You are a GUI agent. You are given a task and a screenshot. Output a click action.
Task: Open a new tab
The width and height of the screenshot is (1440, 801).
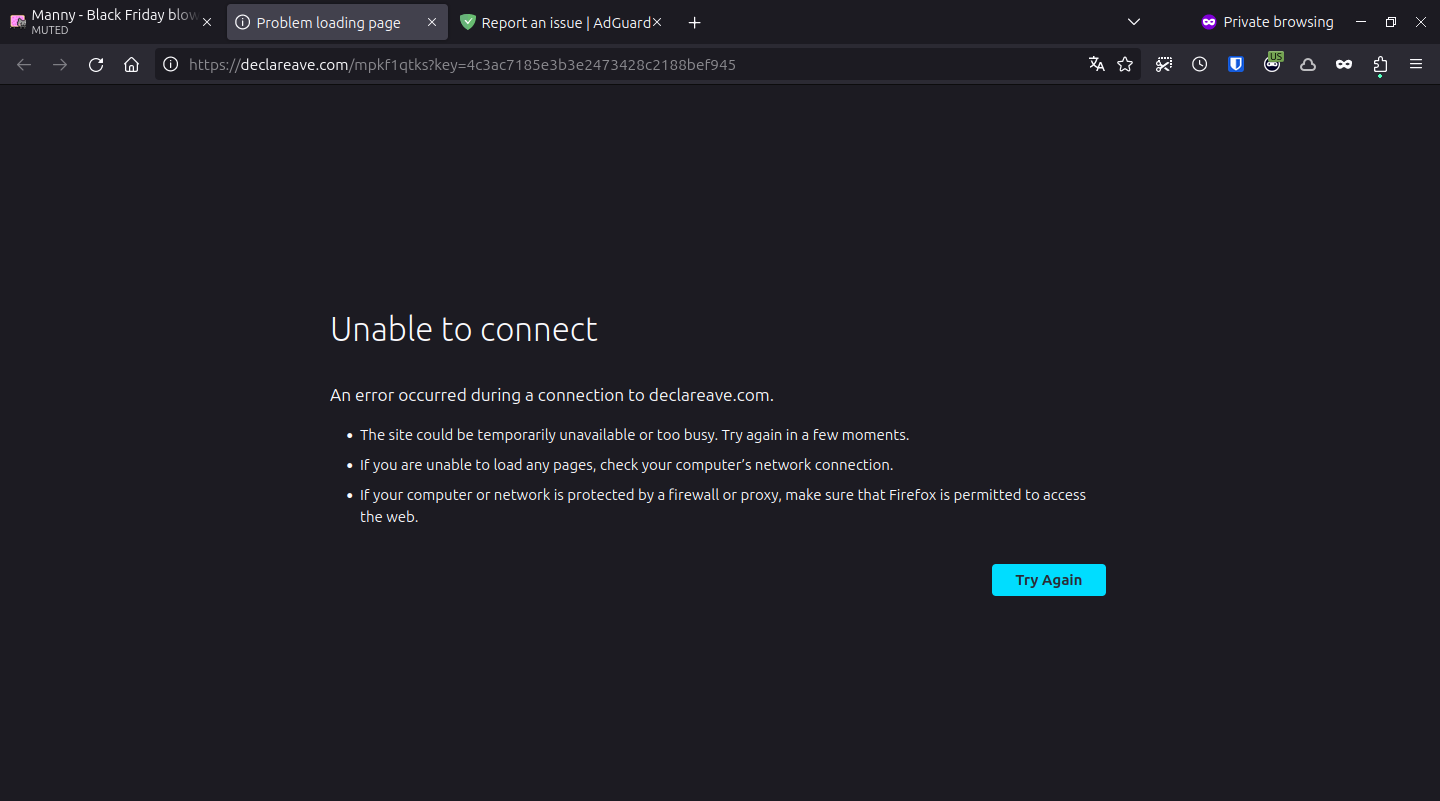[694, 22]
